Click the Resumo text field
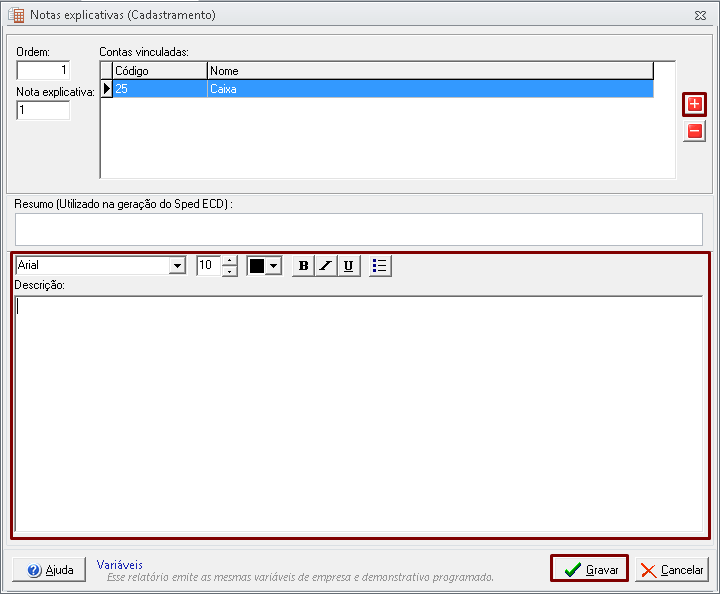The image size is (720, 594). click(359, 229)
